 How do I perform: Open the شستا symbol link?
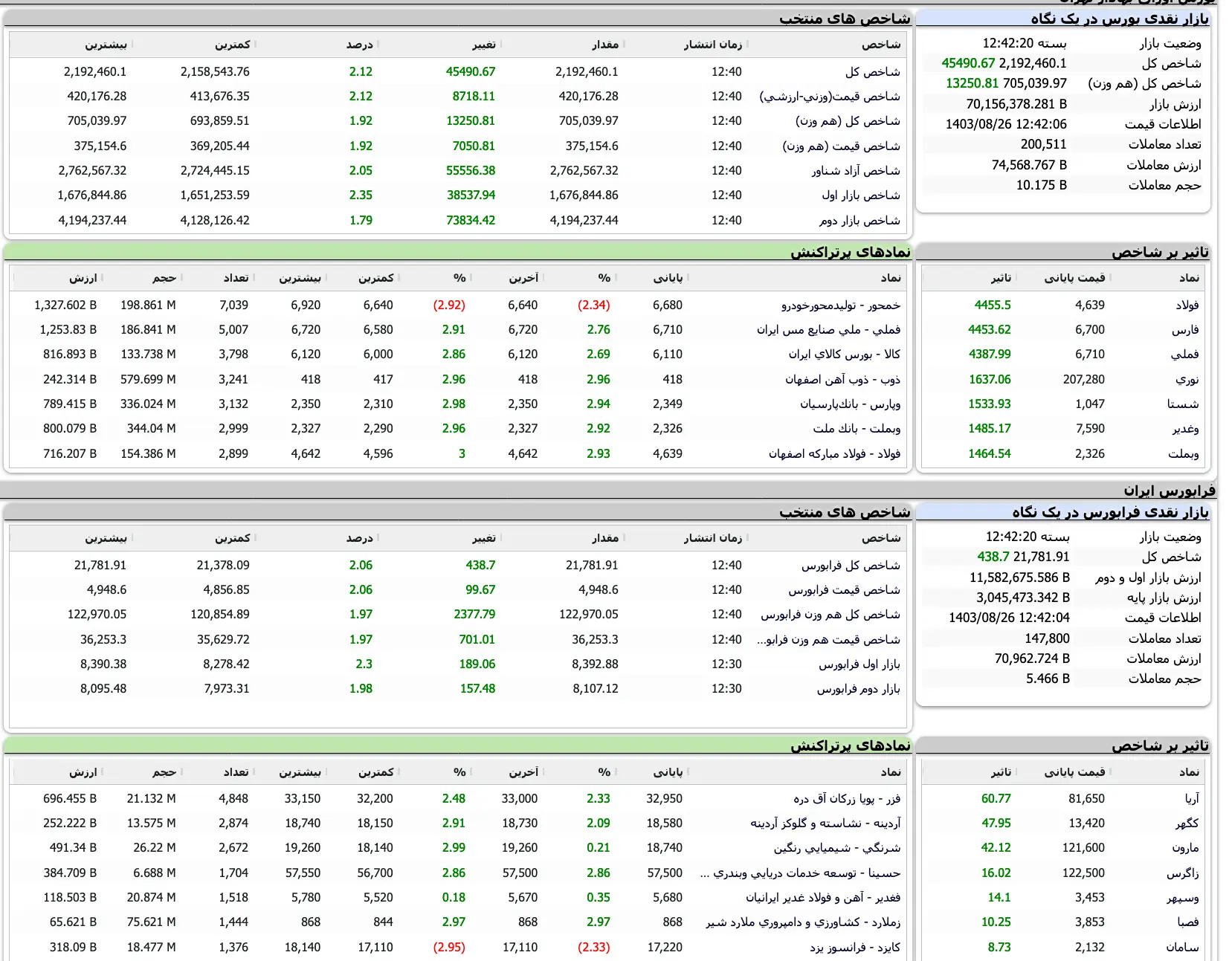(x=1183, y=404)
